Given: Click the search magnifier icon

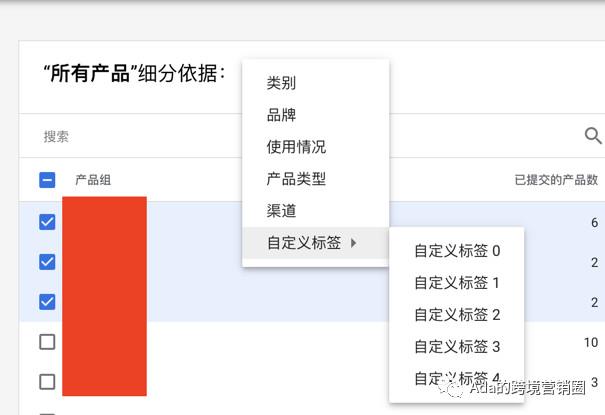Looking at the screenshot, I should [x=593, y=136].
